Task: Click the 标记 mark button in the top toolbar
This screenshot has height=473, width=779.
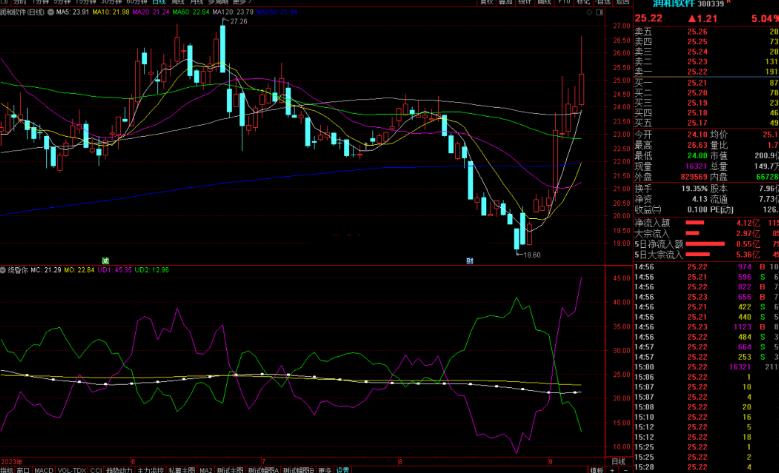Action: [583, 2]
